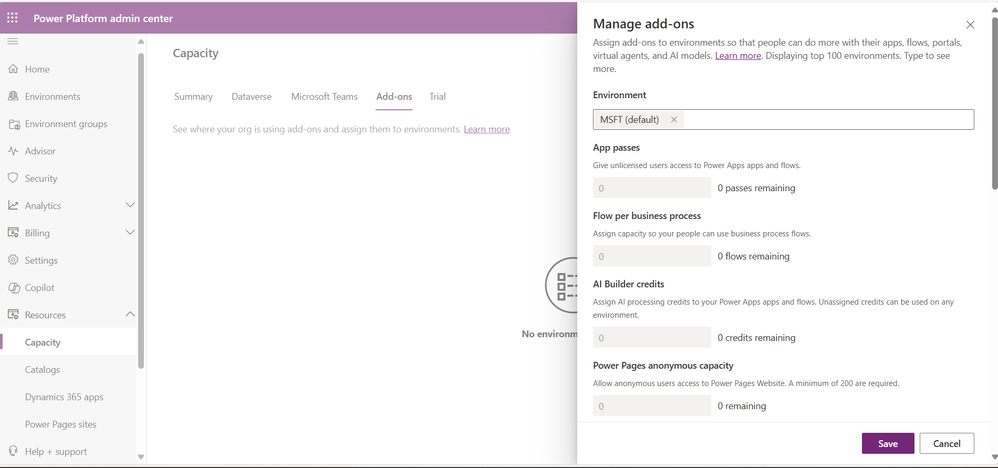Open the Environment selection combo box
998x468 pixels.
(x=783, y=119)
